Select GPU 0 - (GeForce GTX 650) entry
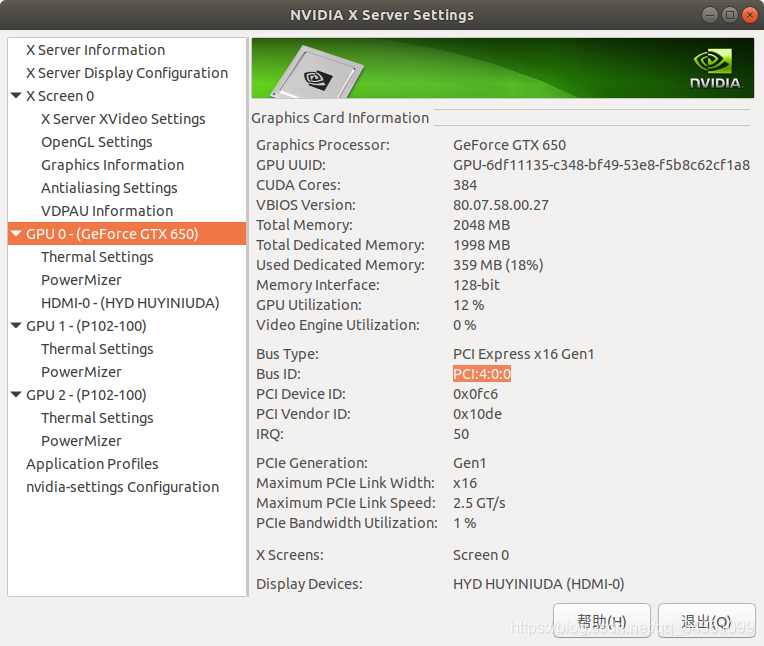 tap(127, 234)
